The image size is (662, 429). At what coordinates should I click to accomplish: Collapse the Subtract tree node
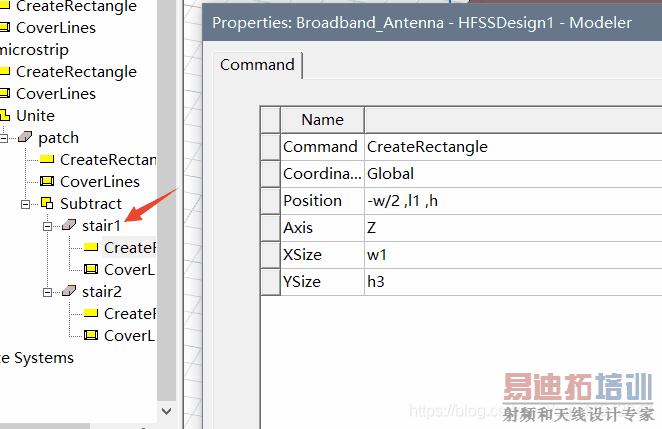pyautogui.click(x=26, y=204)
